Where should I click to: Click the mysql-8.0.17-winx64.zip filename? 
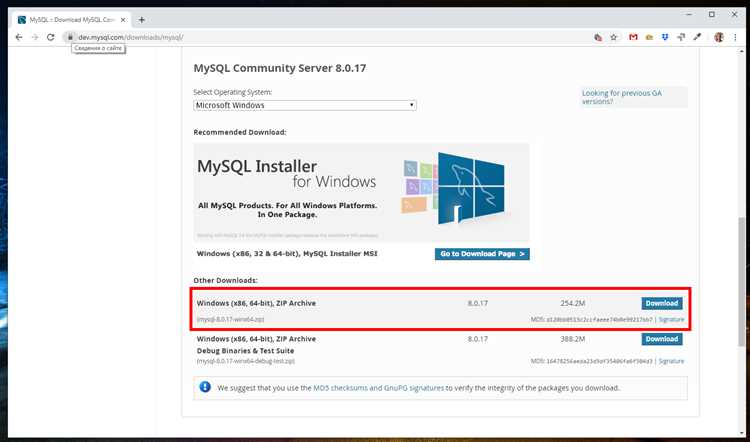[231, 319]
